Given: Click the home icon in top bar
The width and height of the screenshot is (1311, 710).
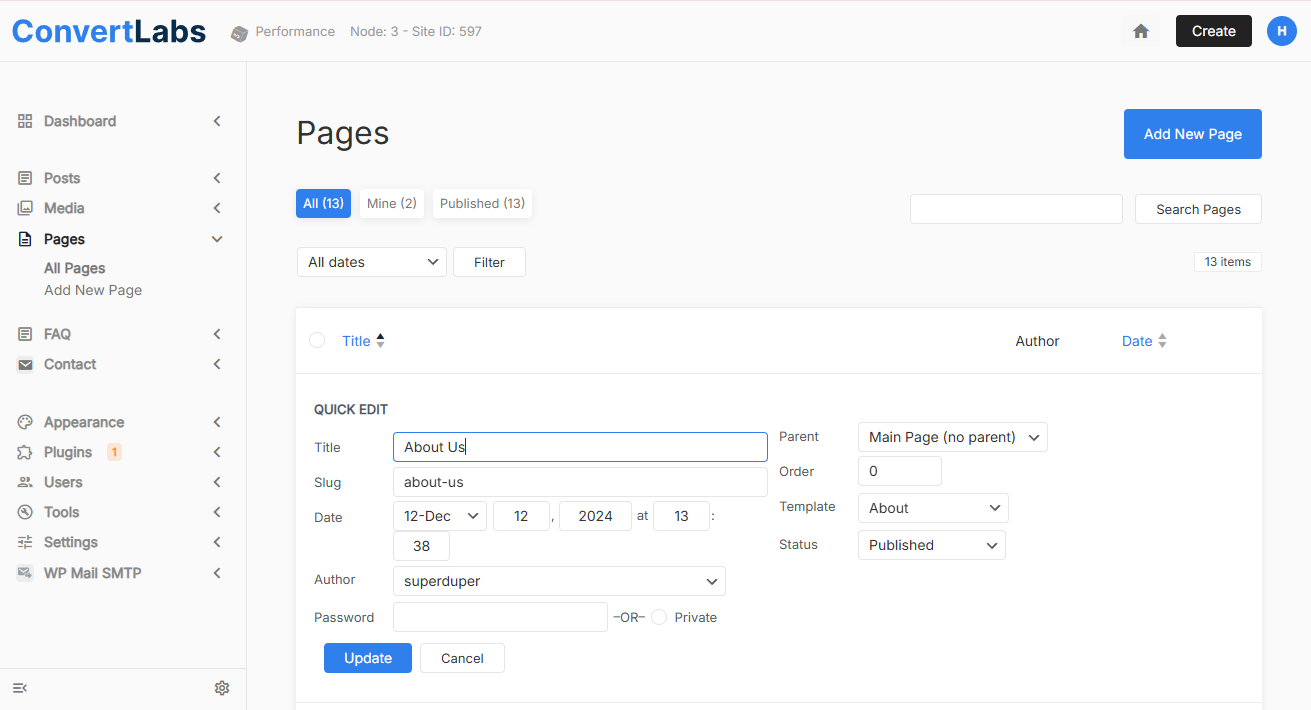Looking at the screenshot, I should 1141,31.
